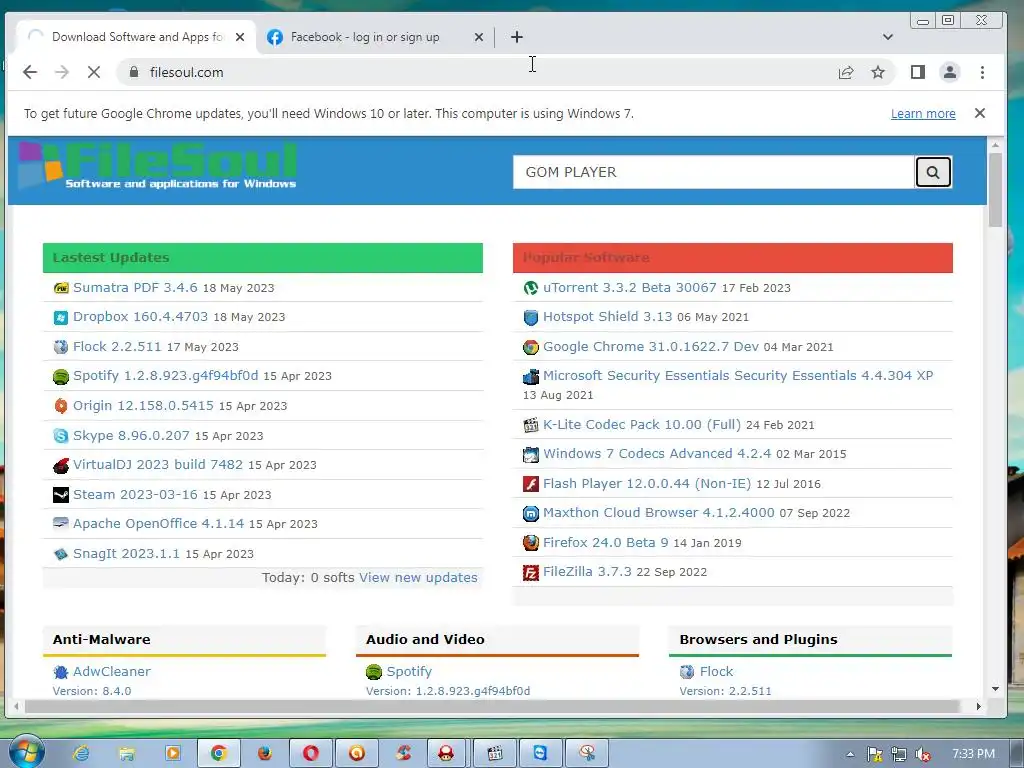The height and width of the screenshot is (768, 1024).
Task: Click the horizontal scrollbar right arrow
Action: [978, 707]
